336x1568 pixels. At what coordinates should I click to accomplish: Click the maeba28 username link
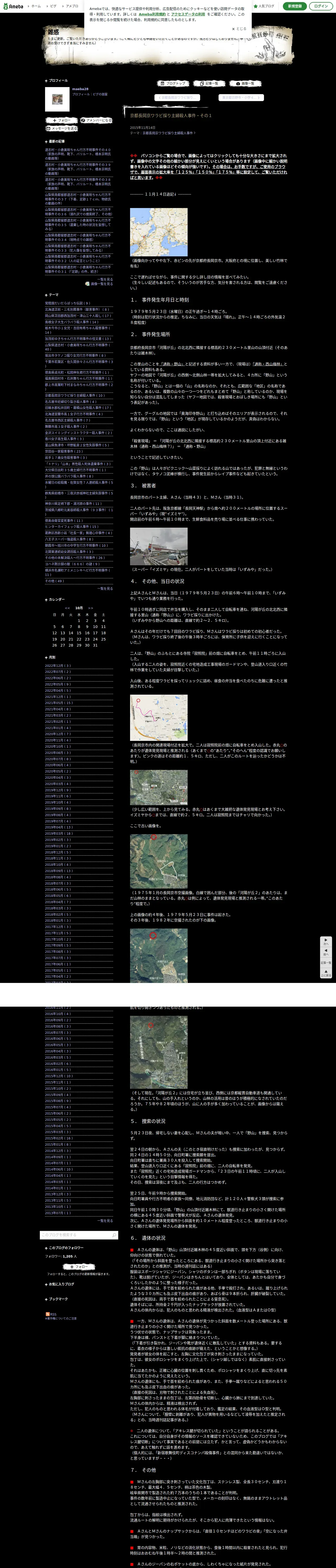pos(81,89)
